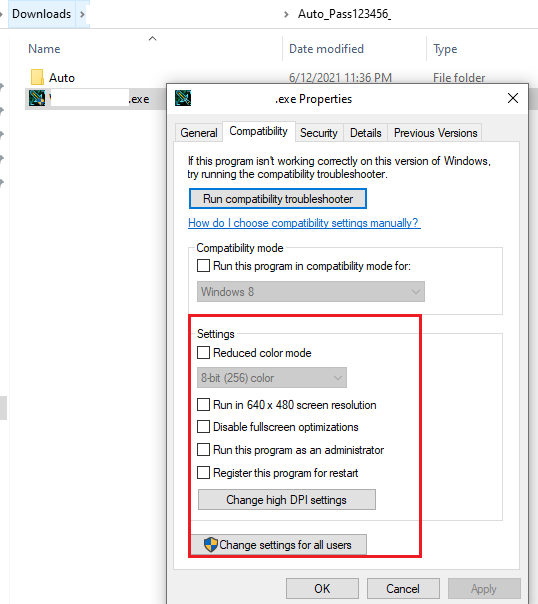Tick Disable fullscreen optimizations
This screenshot has height=604, width=538.
tap(203, 427)
